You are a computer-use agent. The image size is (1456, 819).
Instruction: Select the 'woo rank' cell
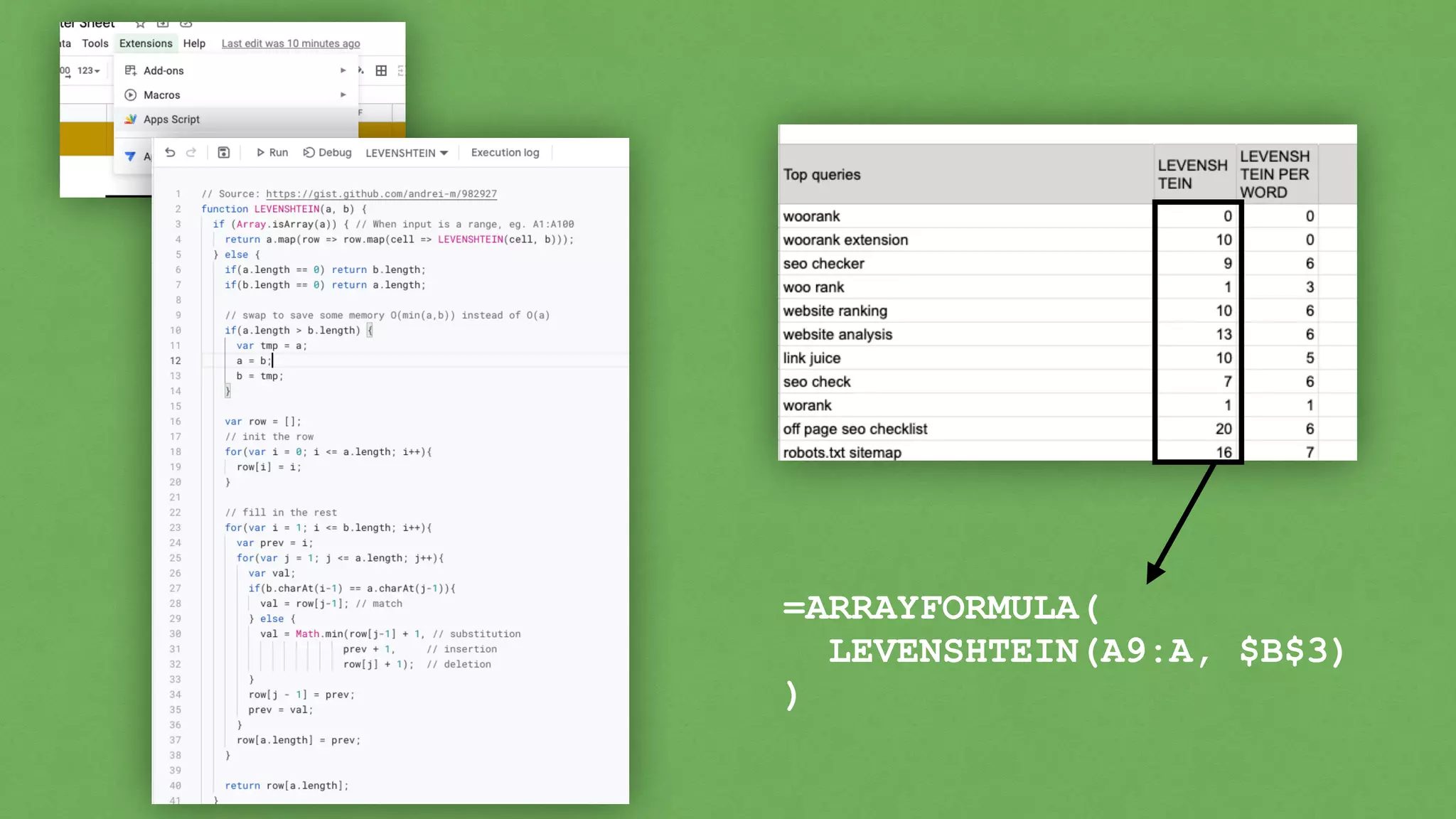pyautogui.click(x=965, y=287)
